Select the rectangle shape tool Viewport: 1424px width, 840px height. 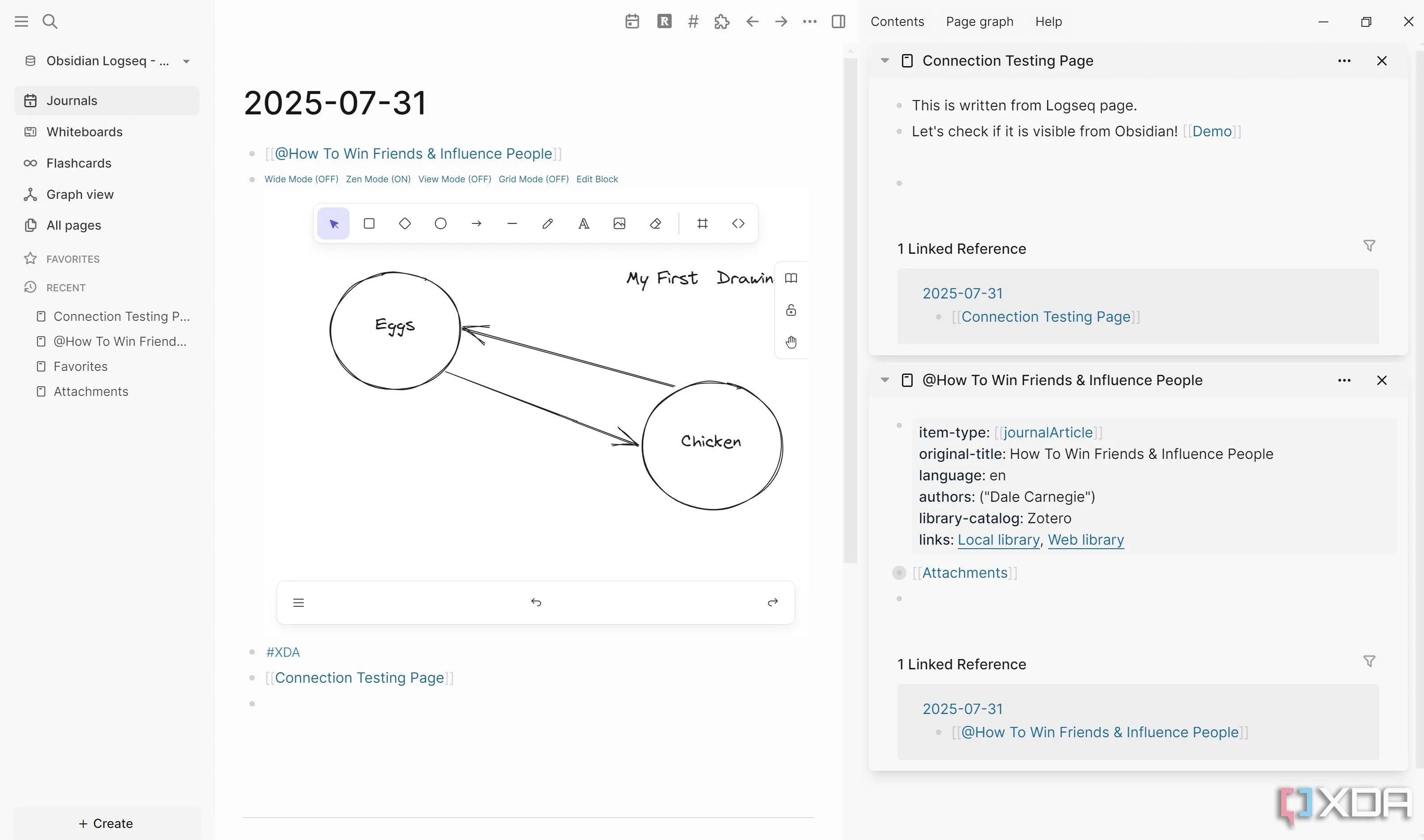pos(369,223)
